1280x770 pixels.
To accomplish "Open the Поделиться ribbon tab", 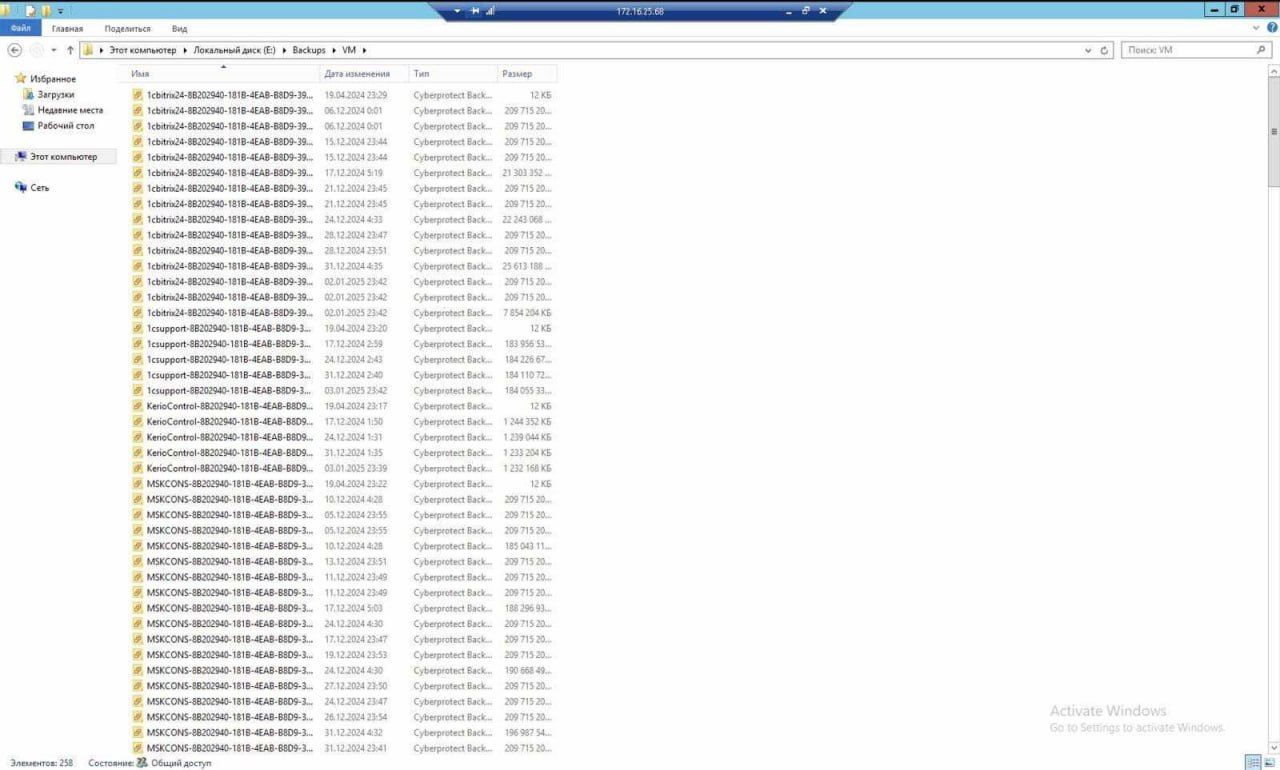I will [x=127, y=29].
